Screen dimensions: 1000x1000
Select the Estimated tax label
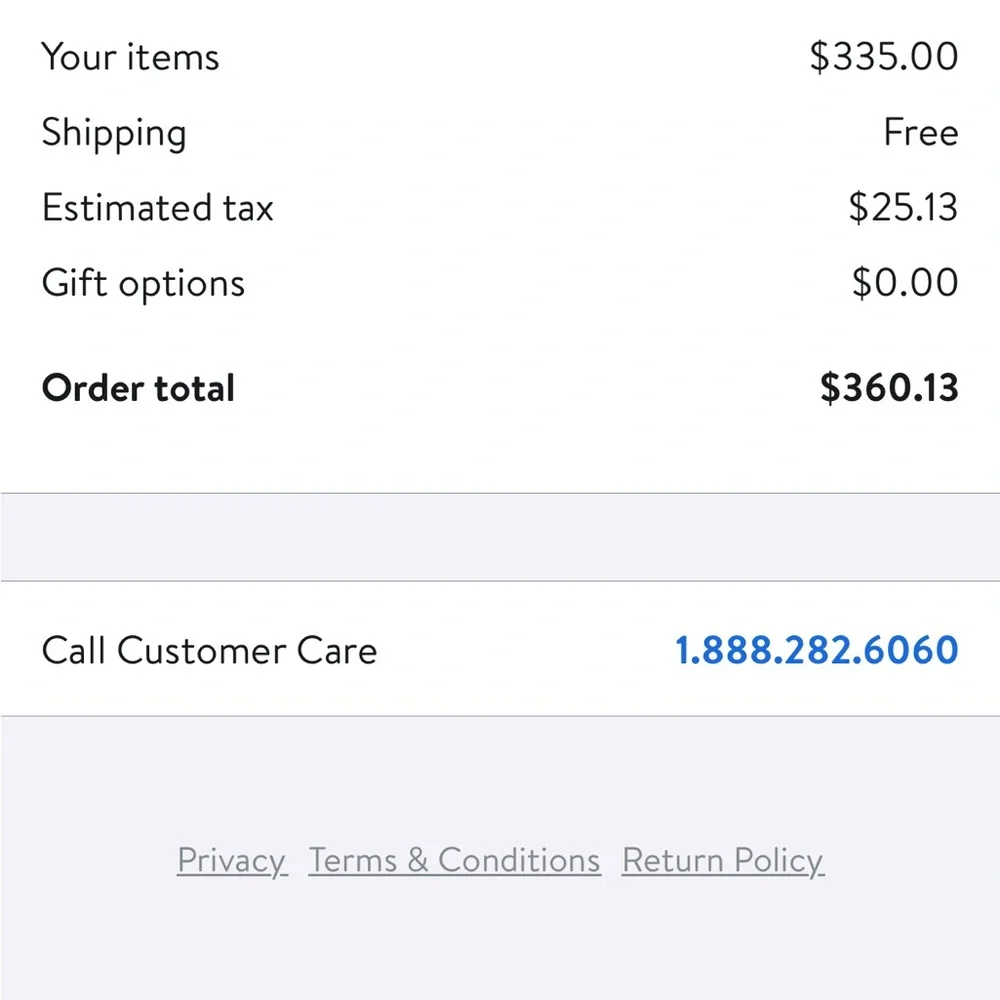(158, 208)
